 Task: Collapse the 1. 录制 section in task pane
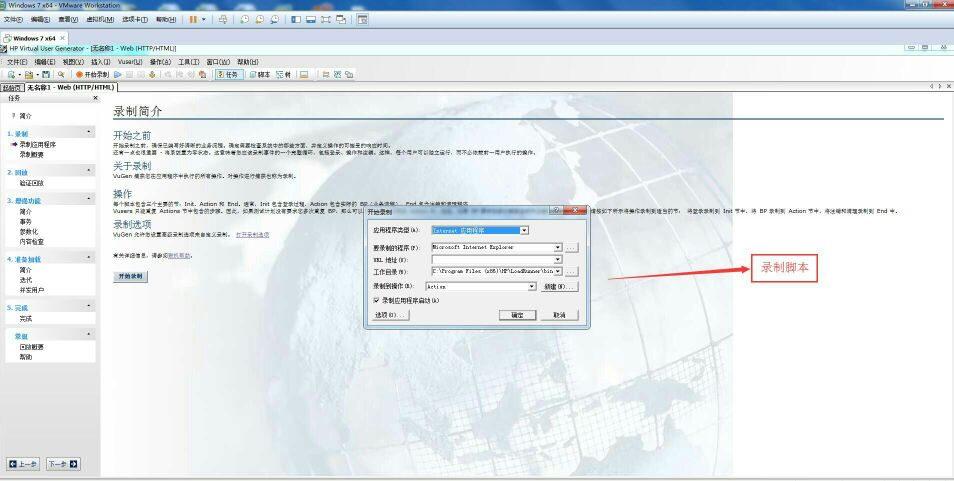coord(89,132)
